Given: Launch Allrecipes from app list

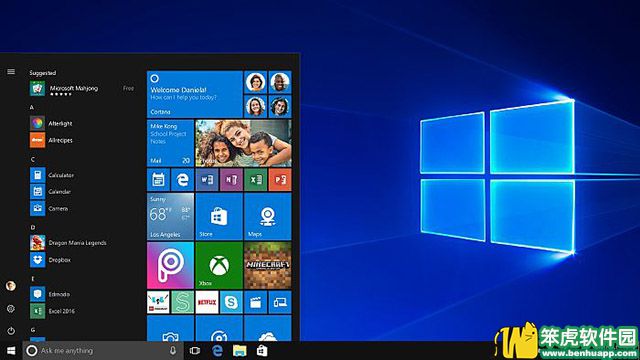Looking at the screenshot, I should tap(51, 140).
